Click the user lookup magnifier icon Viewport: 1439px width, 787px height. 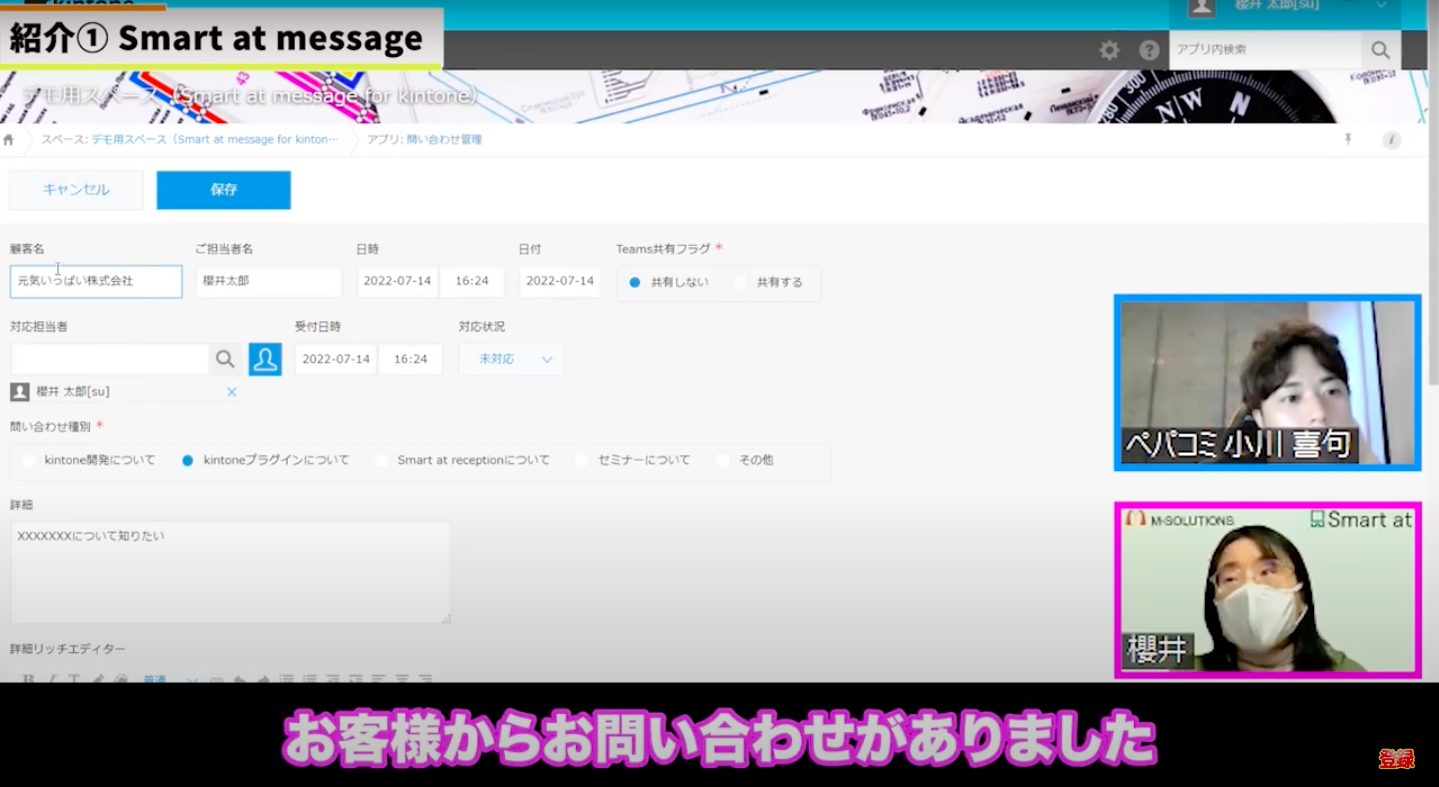pos(225,359)
